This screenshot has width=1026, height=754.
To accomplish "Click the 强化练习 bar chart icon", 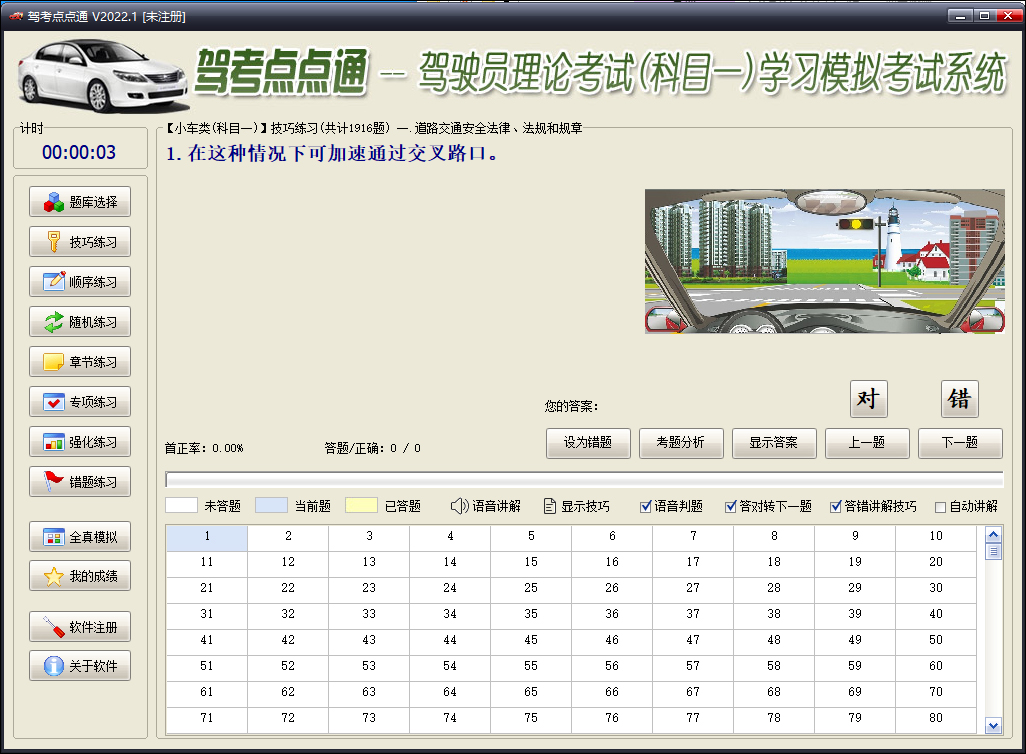I will (x=54, y=442).
